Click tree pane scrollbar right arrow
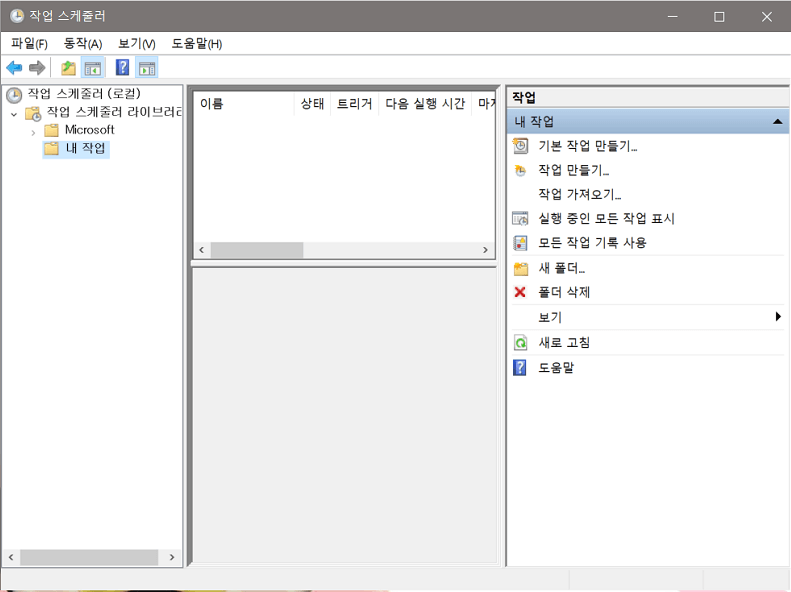The width and height of the screenshot is (791, 592). coord(172,558)
